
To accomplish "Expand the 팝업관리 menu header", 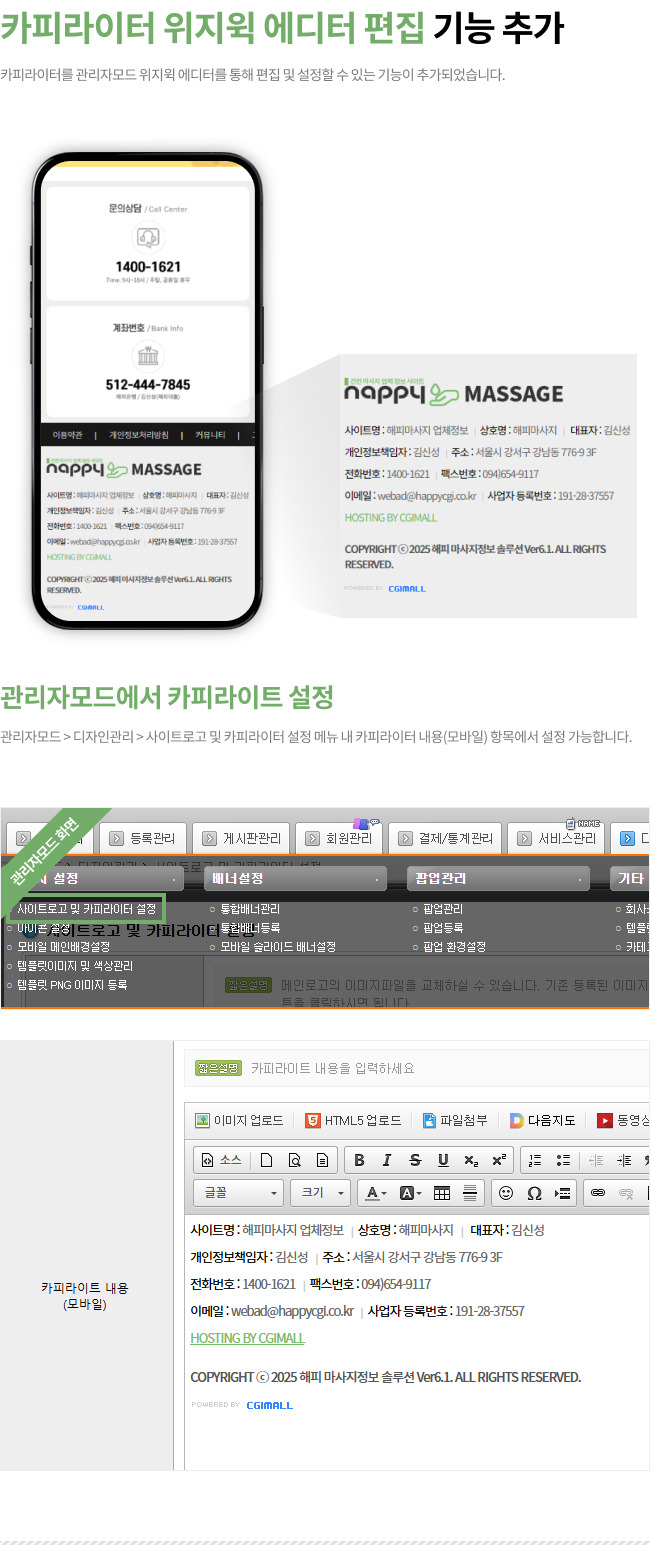I will (499, 879).
